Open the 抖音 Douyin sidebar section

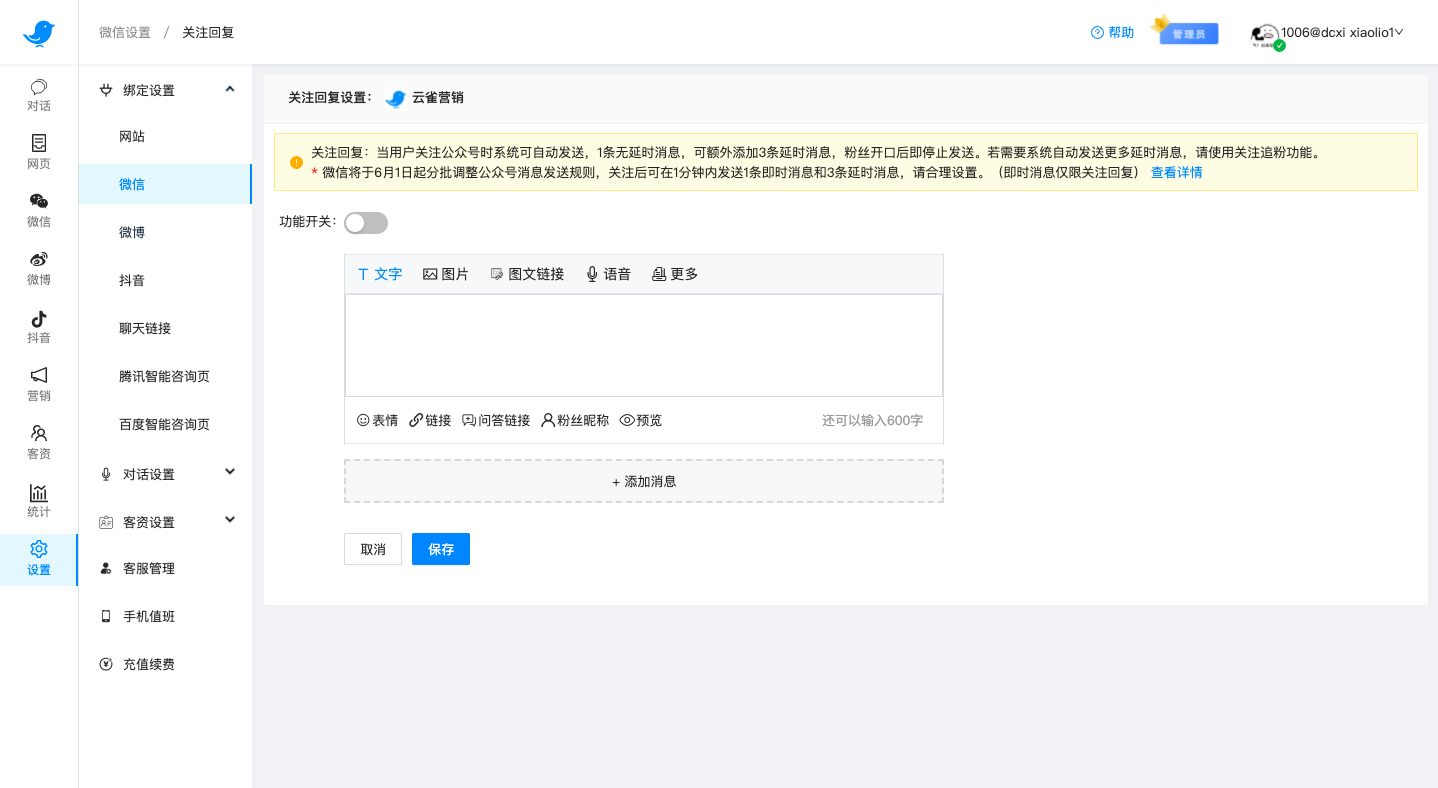point(38,327)
